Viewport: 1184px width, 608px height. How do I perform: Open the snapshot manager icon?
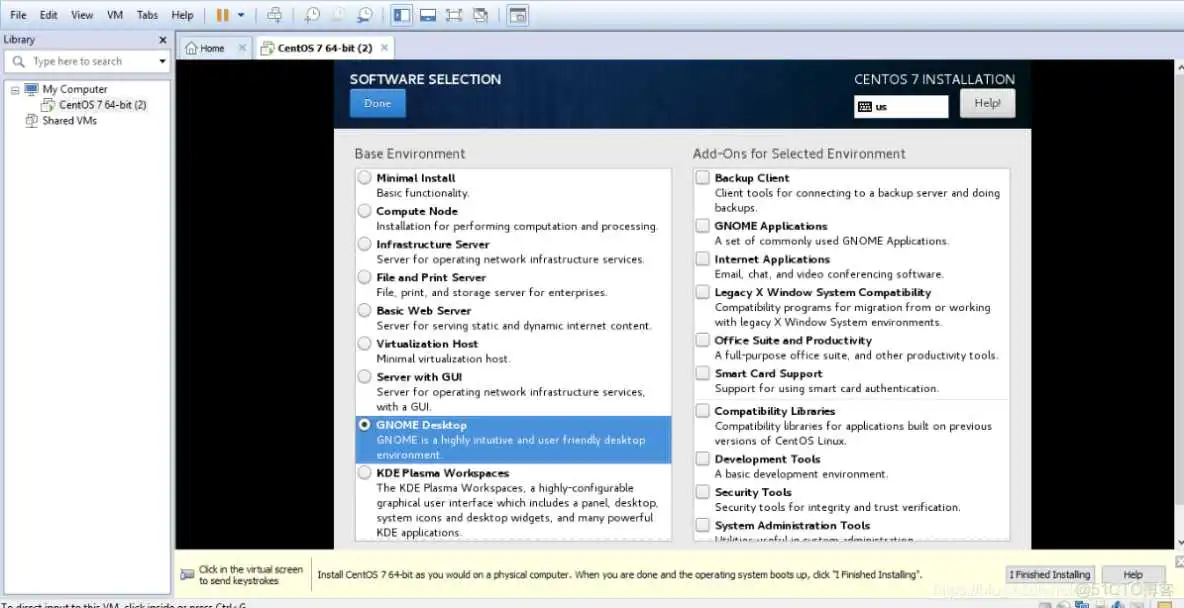365,15
